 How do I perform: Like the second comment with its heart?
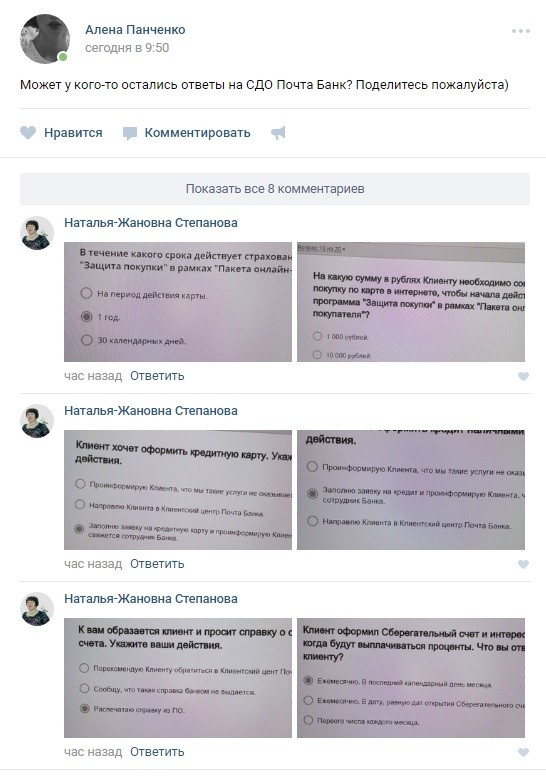pyautogui.click(x=523, y=564)
